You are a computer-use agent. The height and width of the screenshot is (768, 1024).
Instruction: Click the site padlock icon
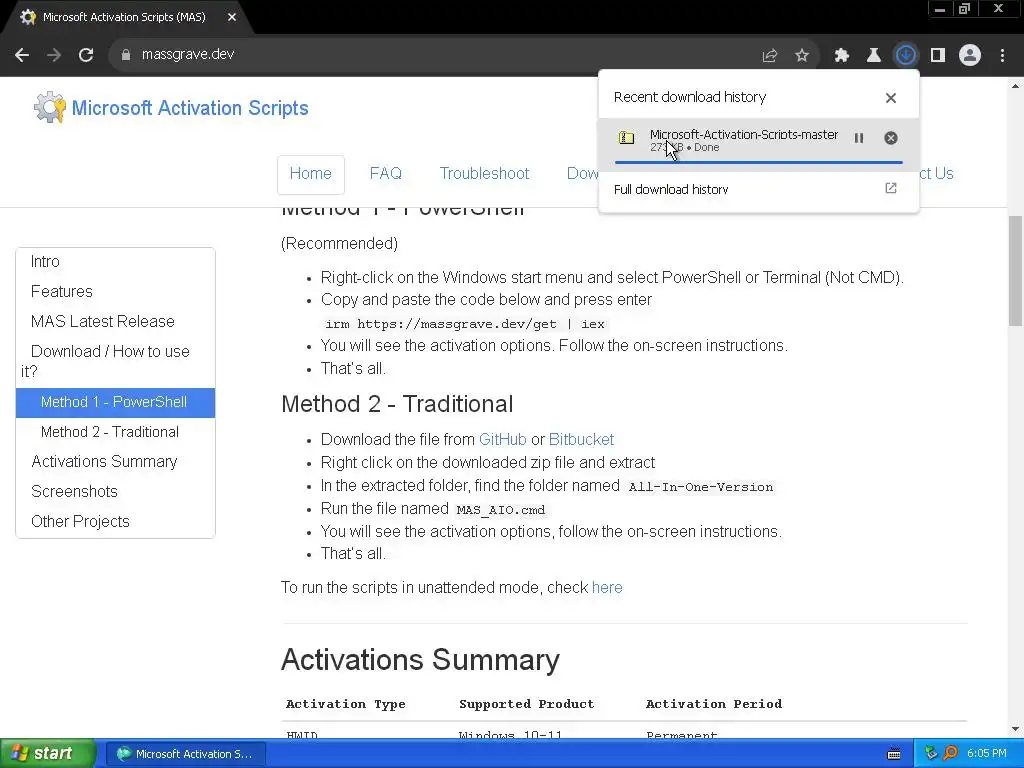[125, 55]
